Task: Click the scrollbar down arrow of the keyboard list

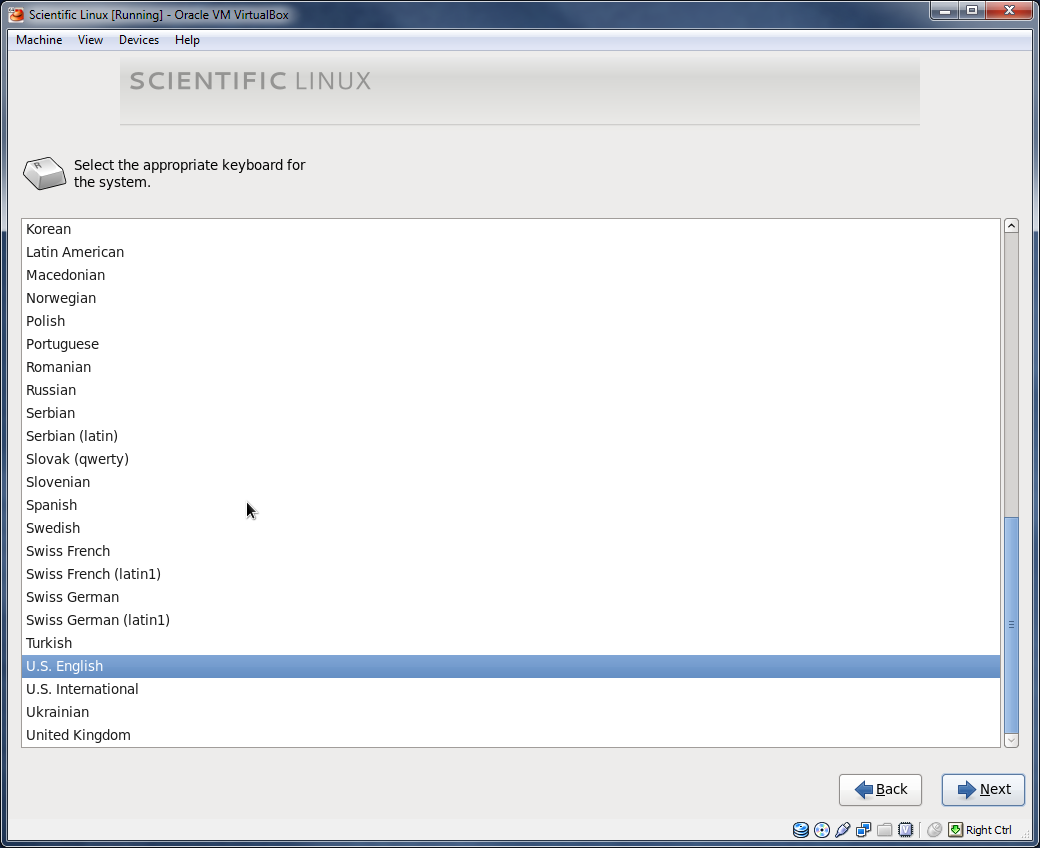Action: point(1011,740)
